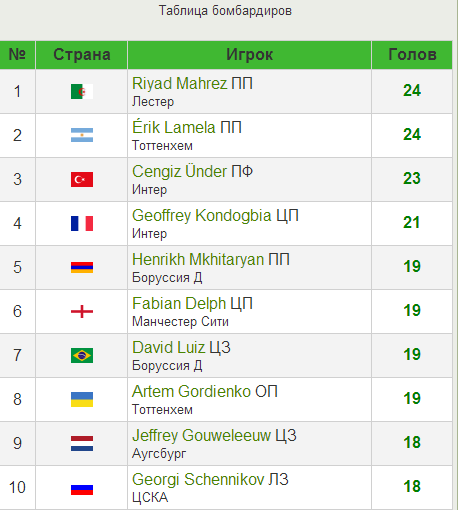Image resolution: width=458 pixels, height=510 pixels.
Task: Click the Armenia flag icon
Action: (82, 267)
